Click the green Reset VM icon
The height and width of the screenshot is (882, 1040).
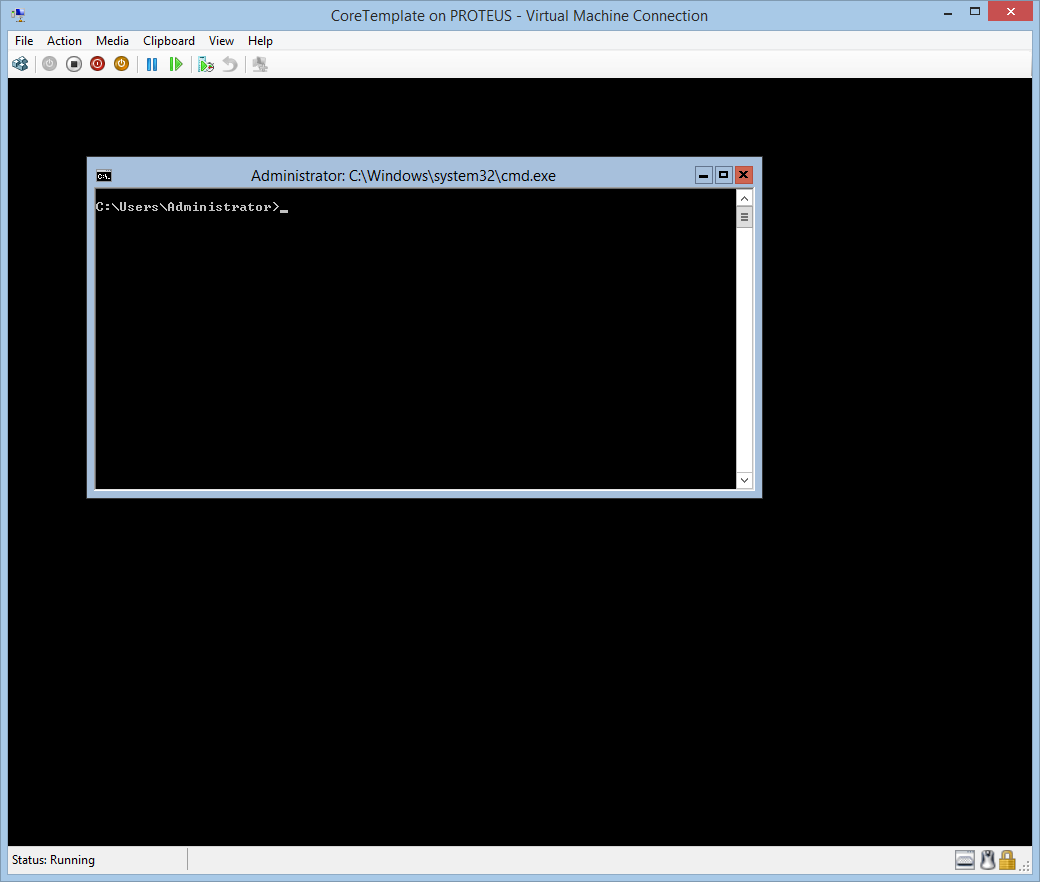(176, 64)
